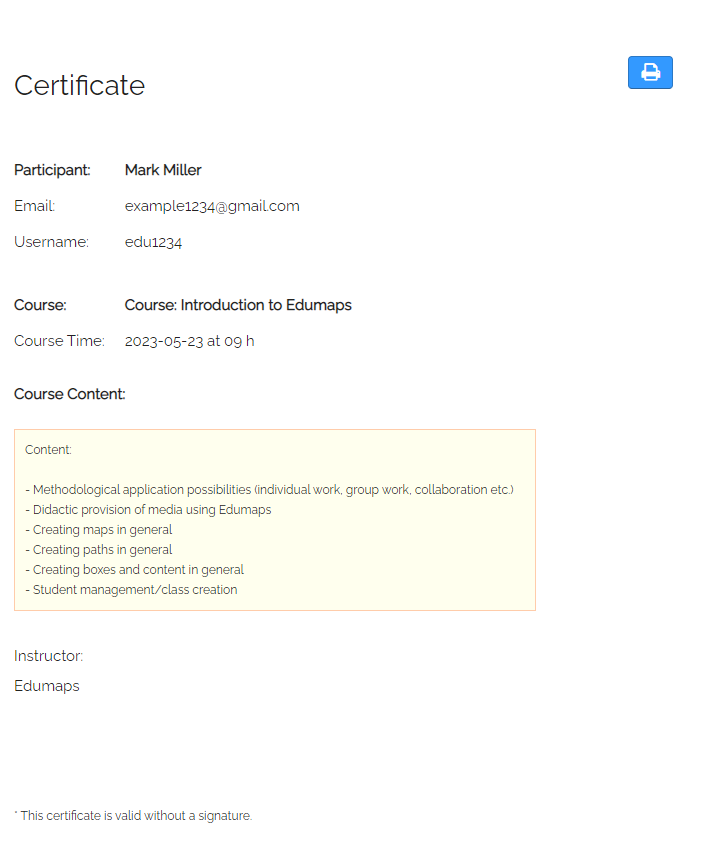Click the Course Time label
This screenshot has height=850, width=710.
(x=59, y=341)
